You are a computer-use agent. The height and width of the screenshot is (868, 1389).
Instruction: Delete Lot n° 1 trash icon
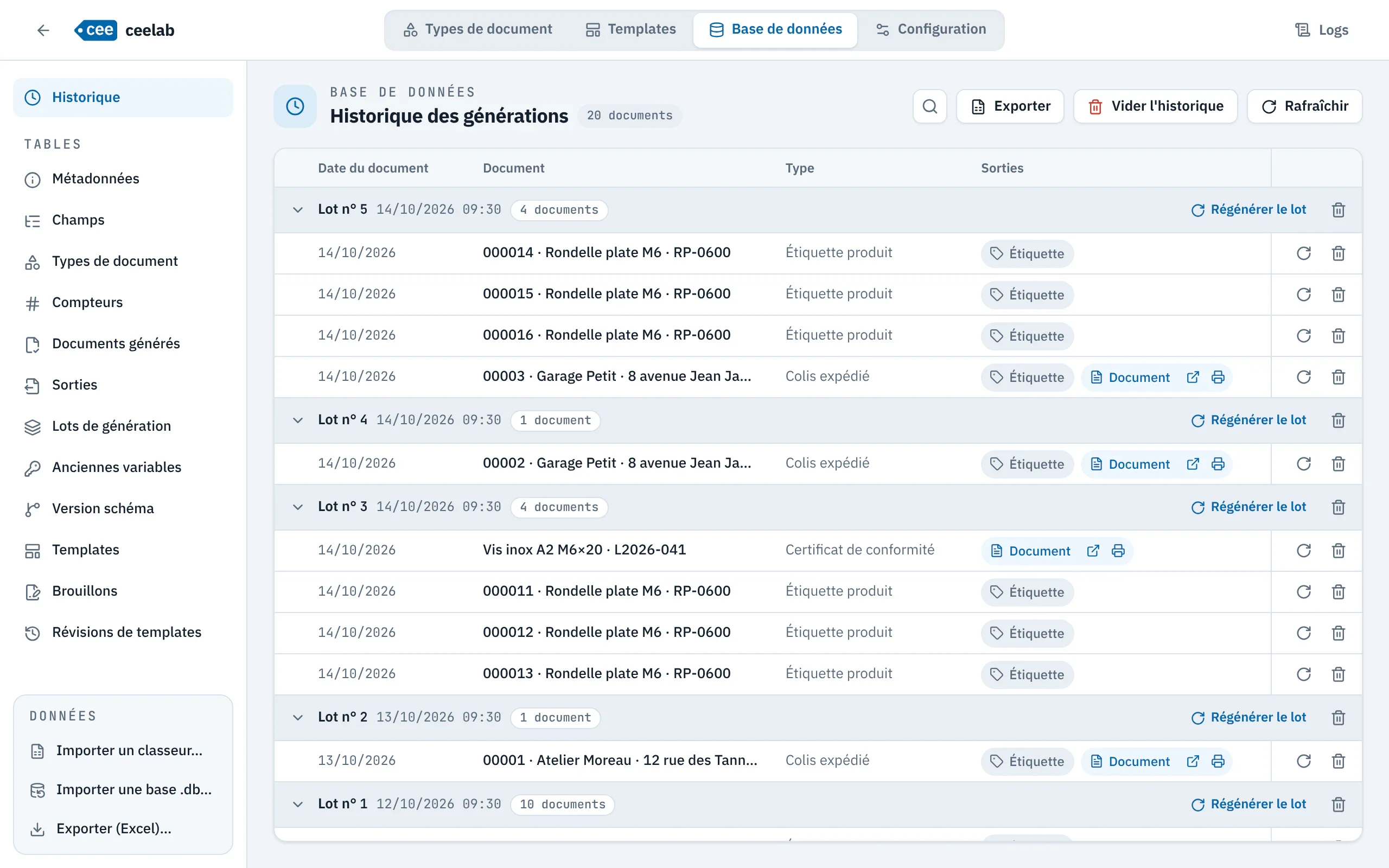[x=1338, y=805]
